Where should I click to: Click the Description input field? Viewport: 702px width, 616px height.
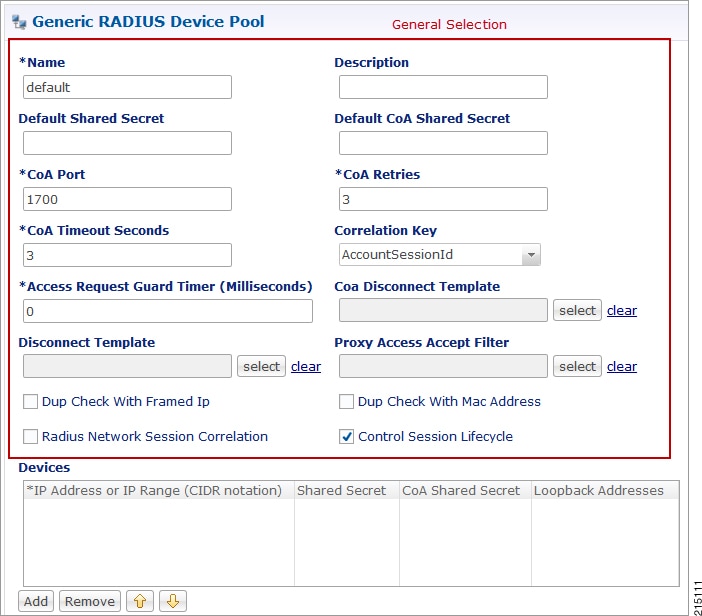click(443, 87)
